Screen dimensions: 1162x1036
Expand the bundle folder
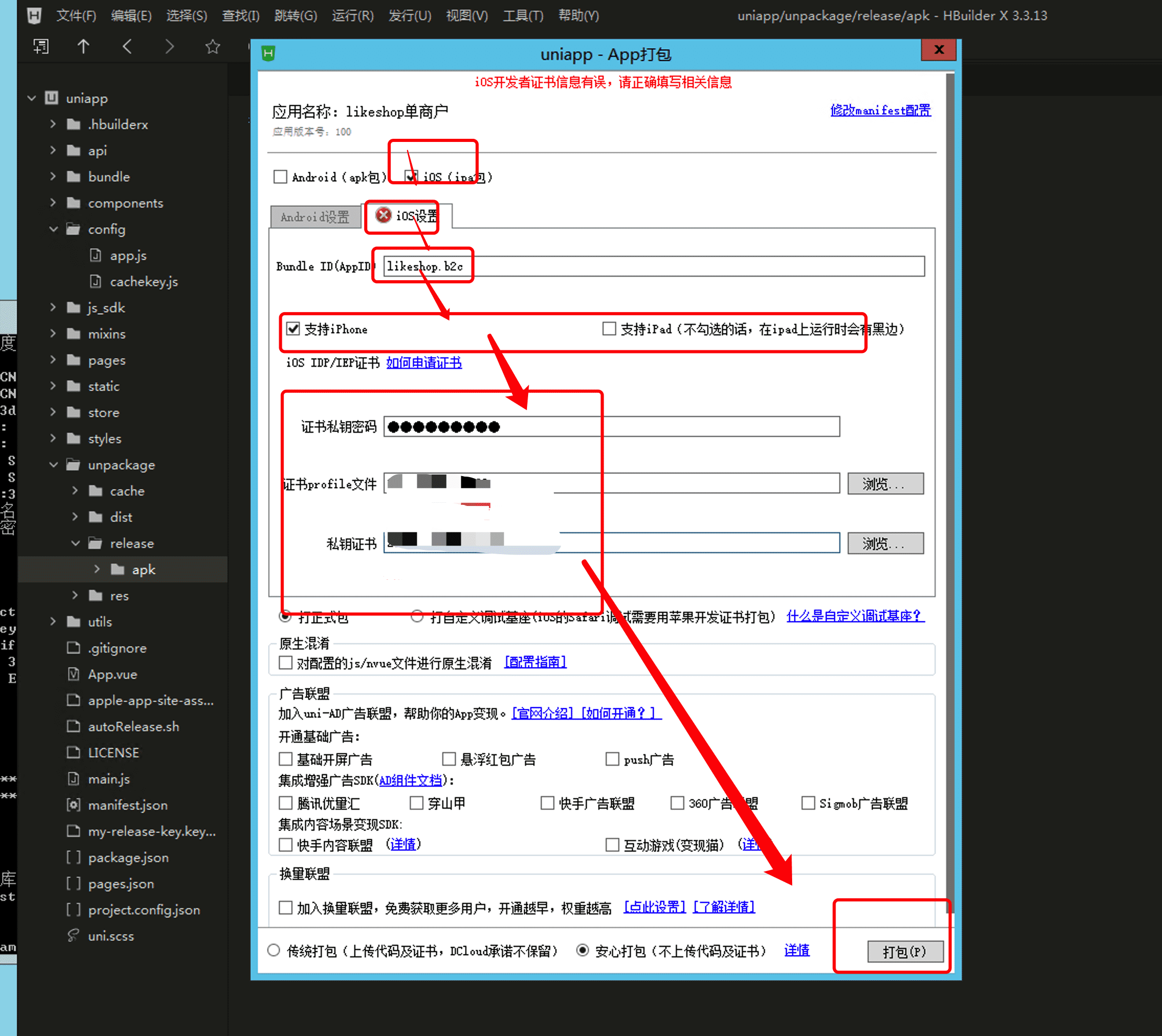point(53,177)
